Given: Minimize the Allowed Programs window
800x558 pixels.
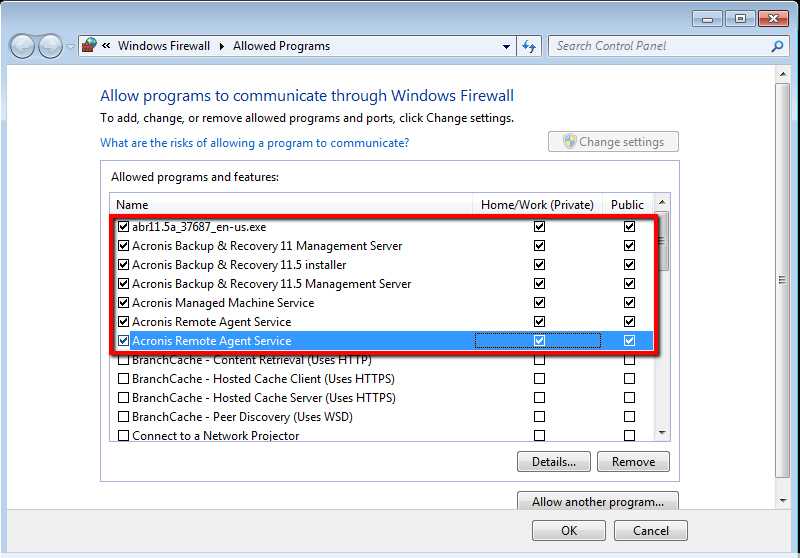Looking at the screenshot, I should coord(707,19).
